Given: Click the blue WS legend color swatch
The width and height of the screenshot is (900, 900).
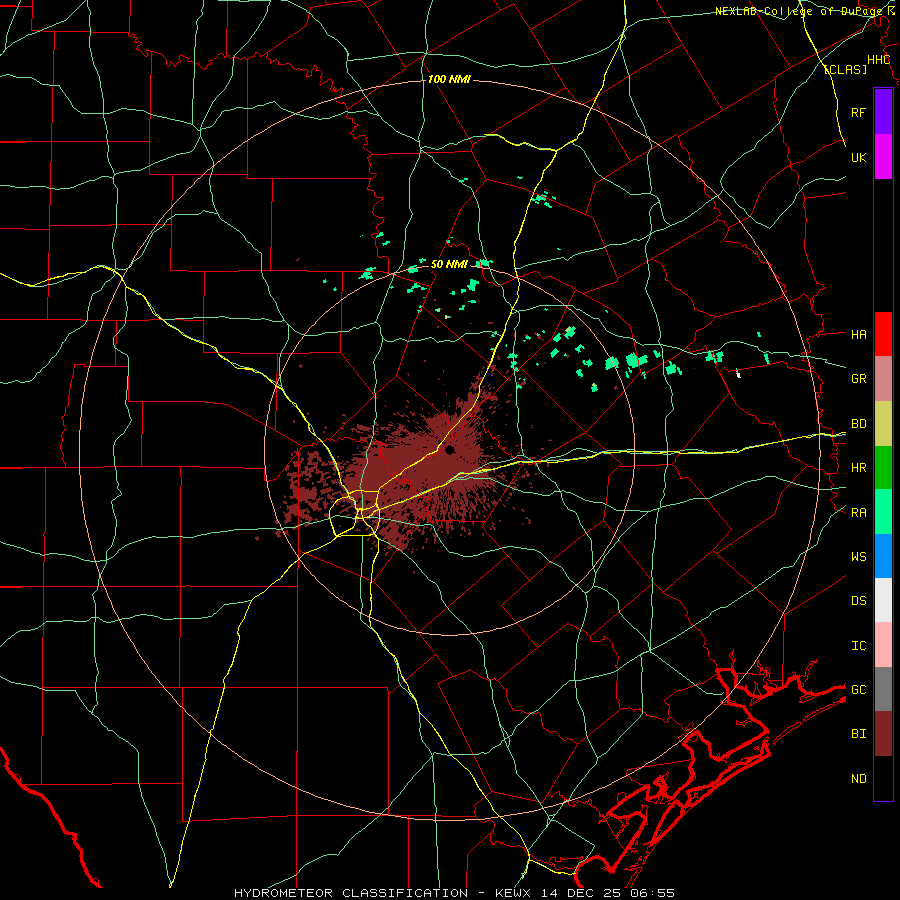Looking at the screenshot, I should [x=883, y=556].
